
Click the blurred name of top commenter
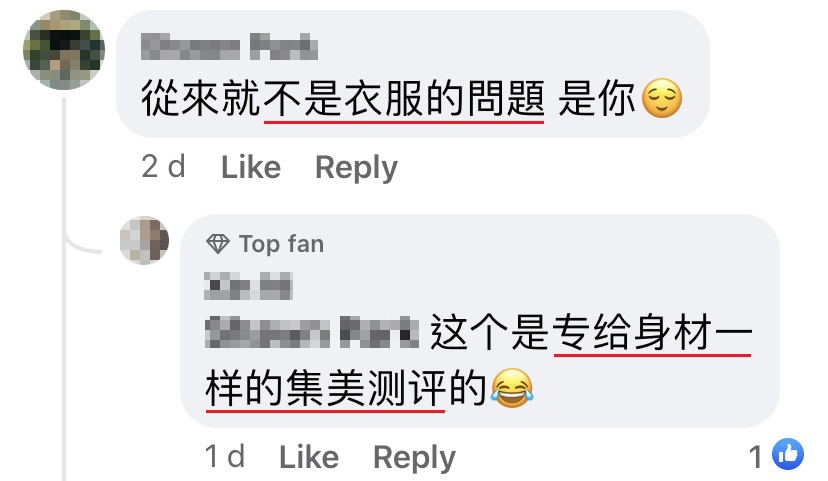point(230,46)
